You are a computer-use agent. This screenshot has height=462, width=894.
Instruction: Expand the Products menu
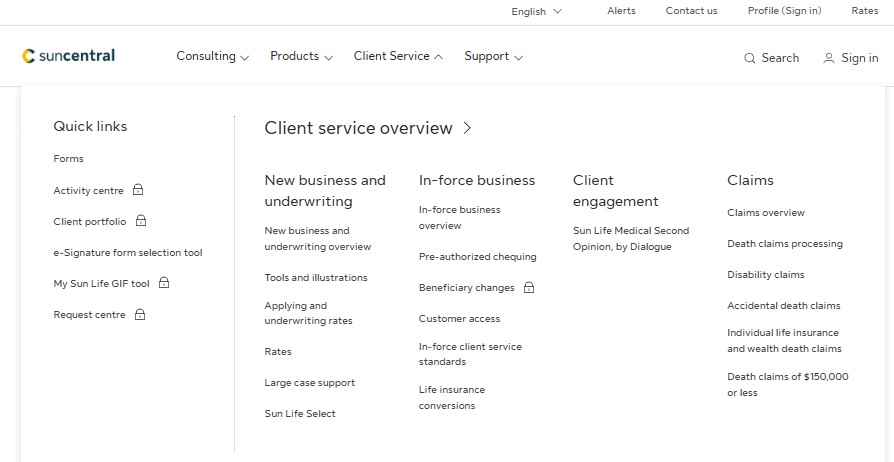click(x=301, y=57)
